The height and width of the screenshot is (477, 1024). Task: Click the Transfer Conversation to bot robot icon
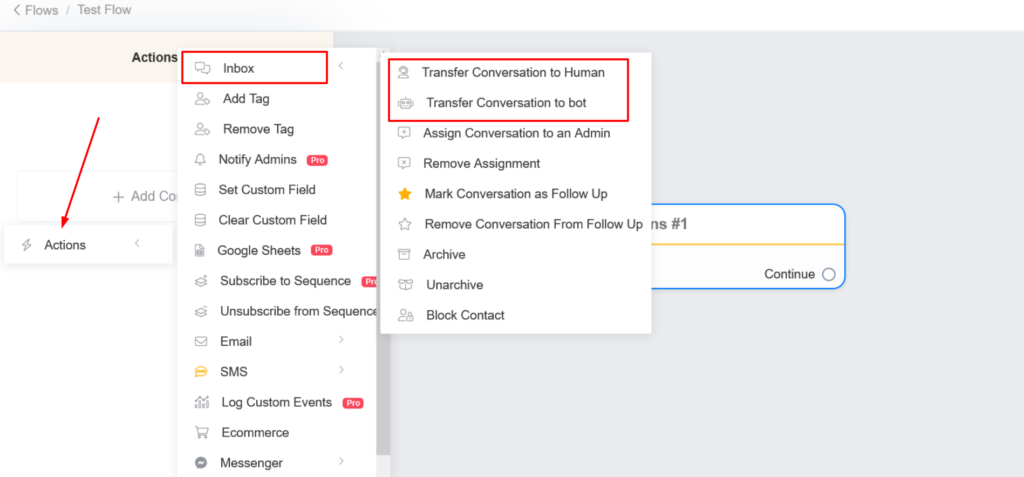(404, 103)
